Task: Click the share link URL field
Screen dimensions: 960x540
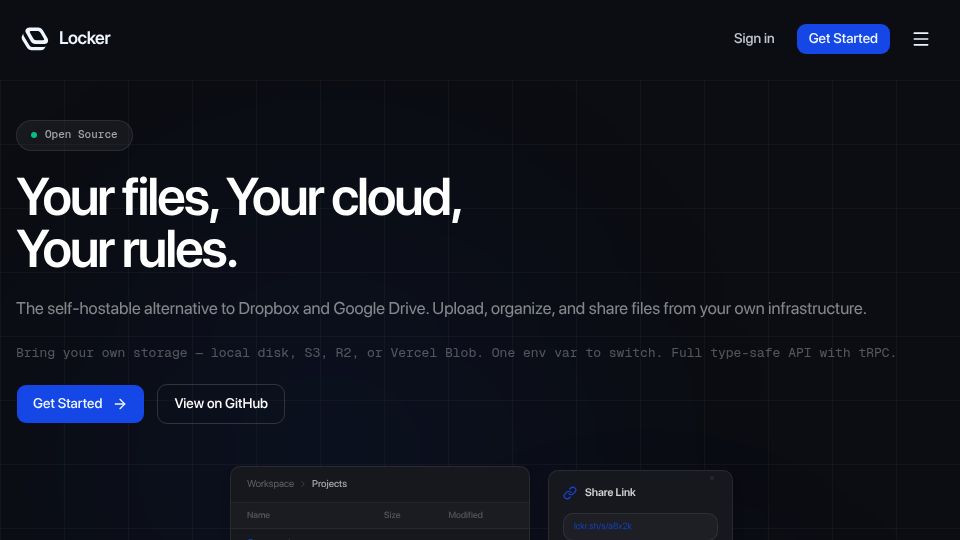Action: [x=640, y=526]
